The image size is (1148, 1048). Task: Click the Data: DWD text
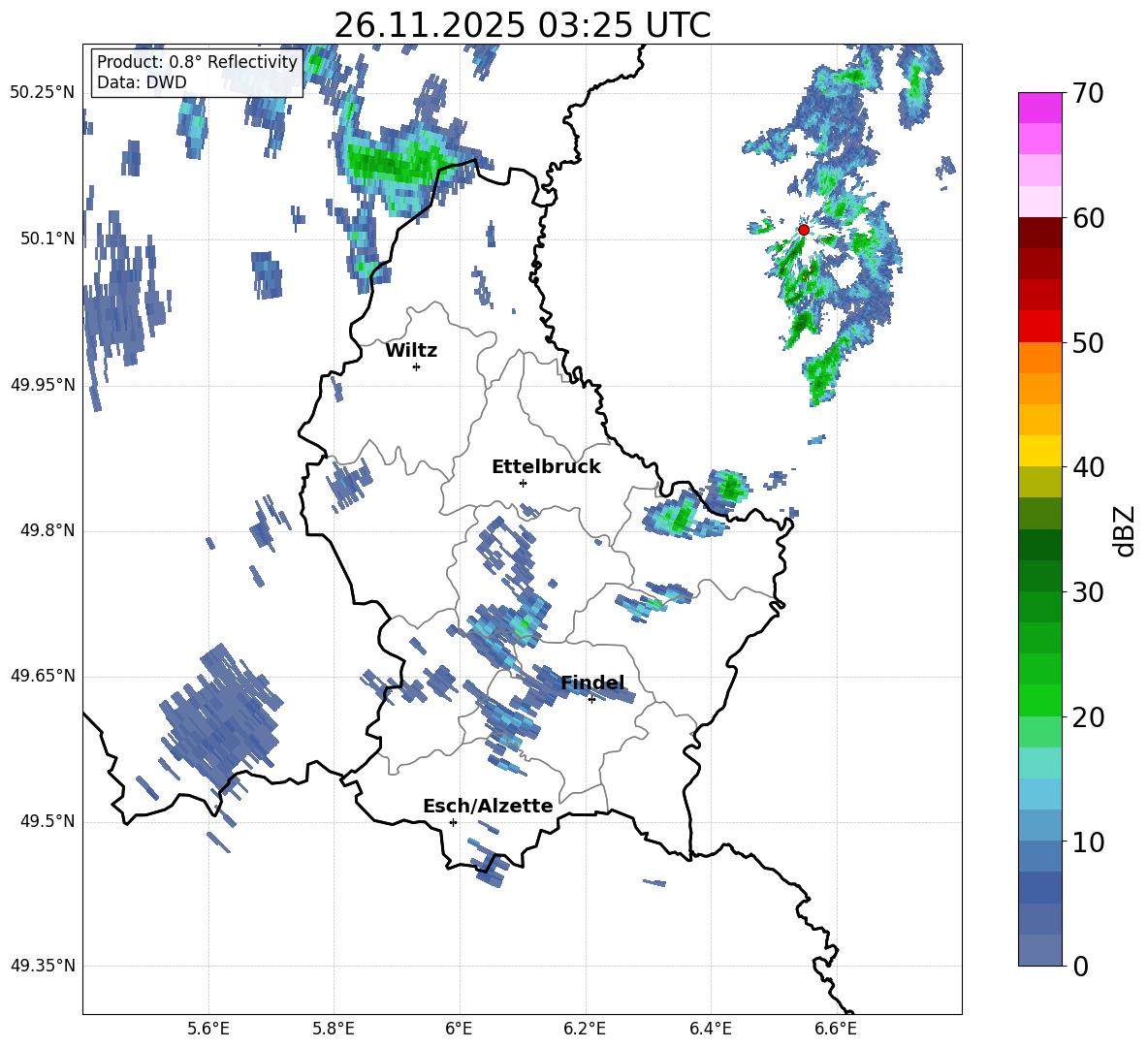point(142,82)
